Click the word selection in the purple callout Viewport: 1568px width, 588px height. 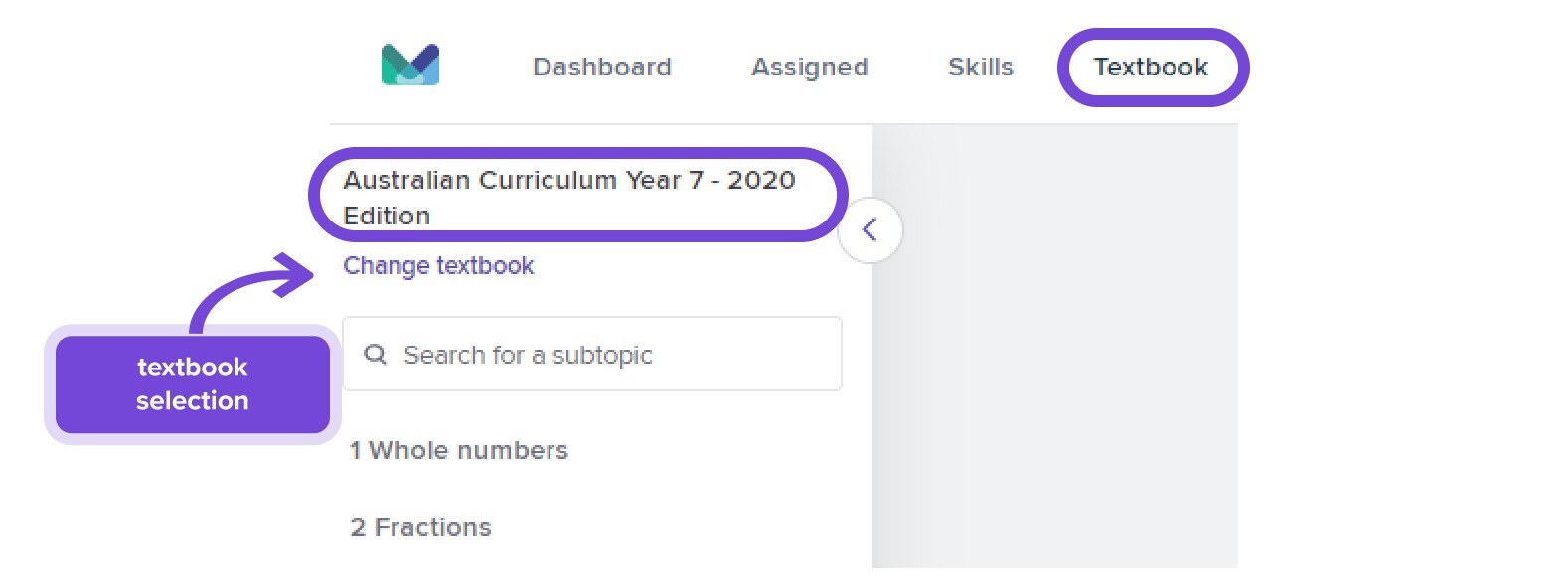193,401
